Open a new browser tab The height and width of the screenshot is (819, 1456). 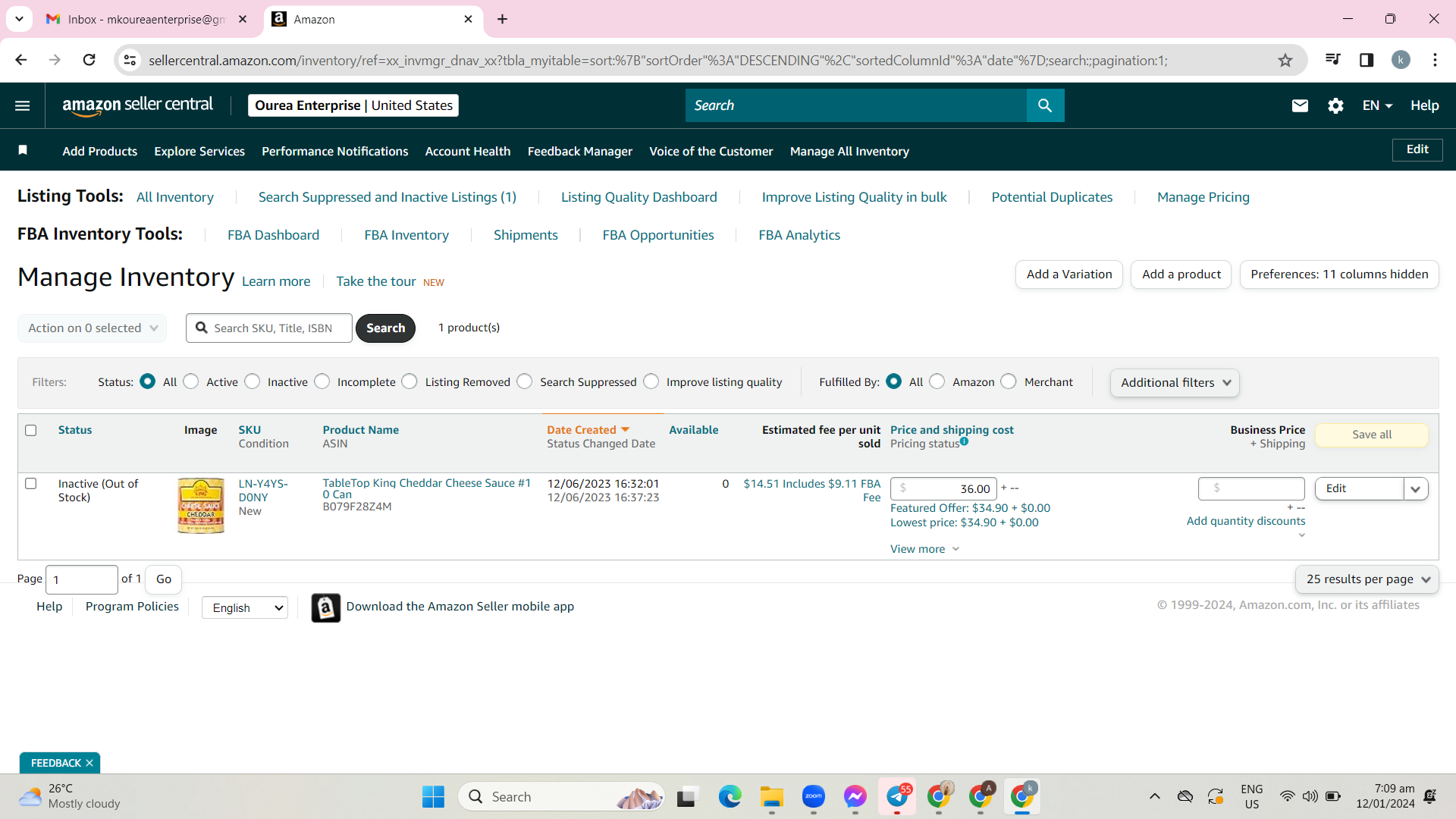[503, 19]
